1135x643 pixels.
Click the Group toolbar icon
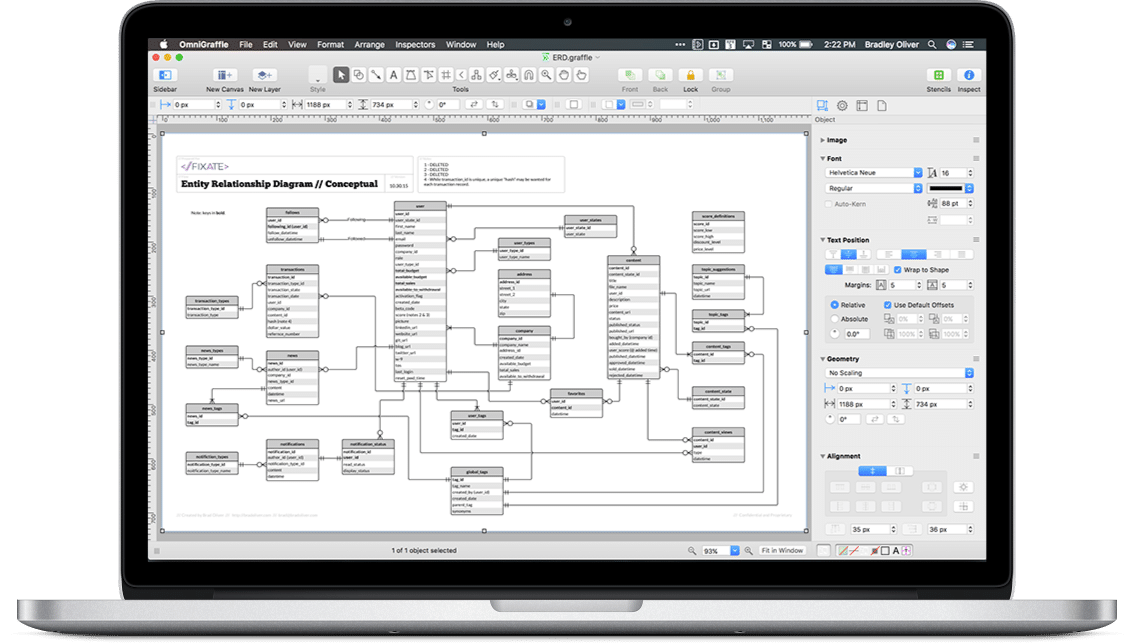tap(720, 75)
